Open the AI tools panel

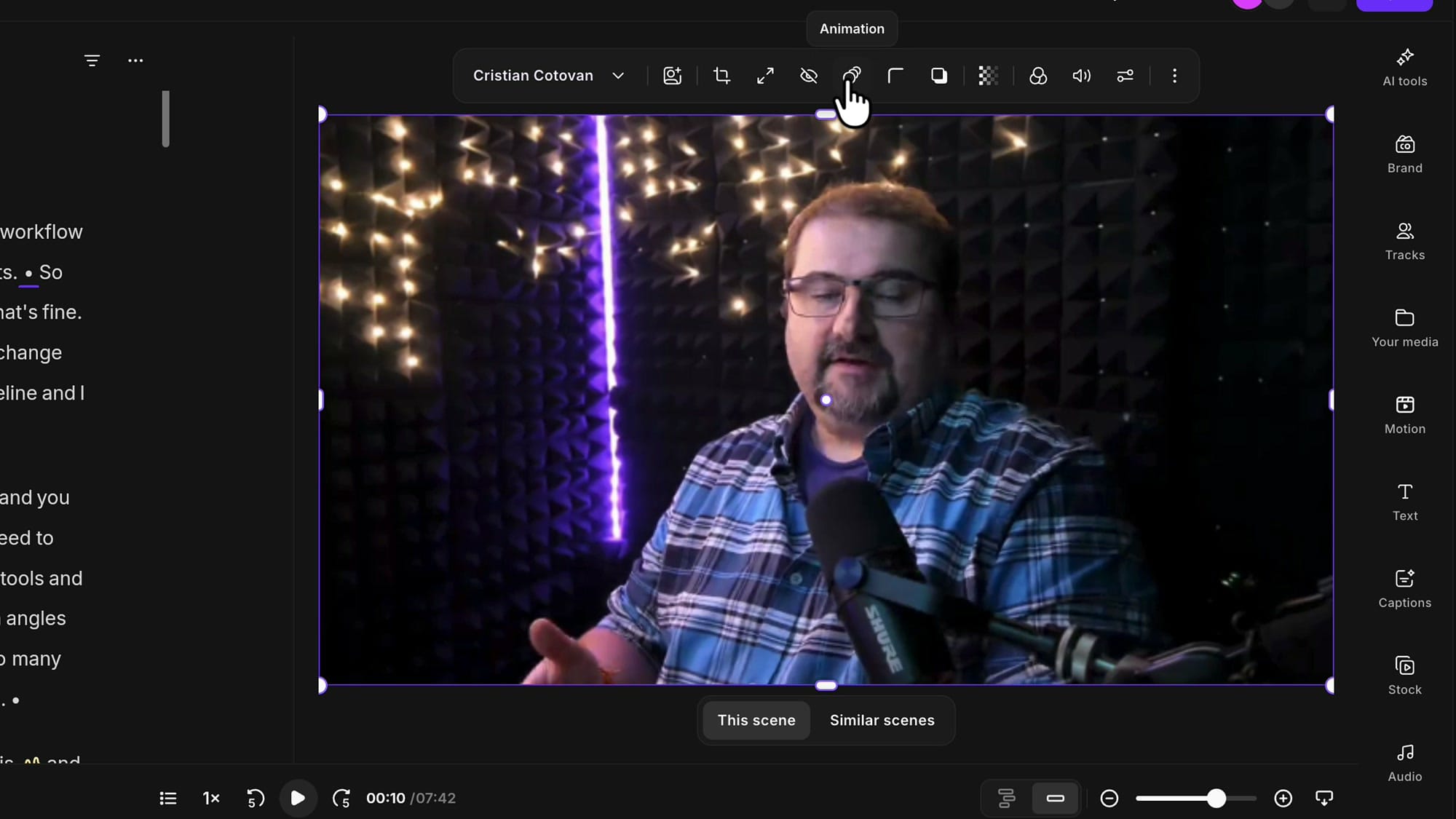click(x=1404, y=67)
